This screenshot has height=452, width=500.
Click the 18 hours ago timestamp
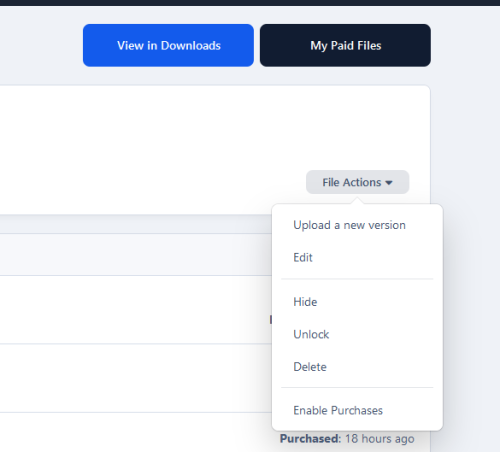tap(379, 439)
